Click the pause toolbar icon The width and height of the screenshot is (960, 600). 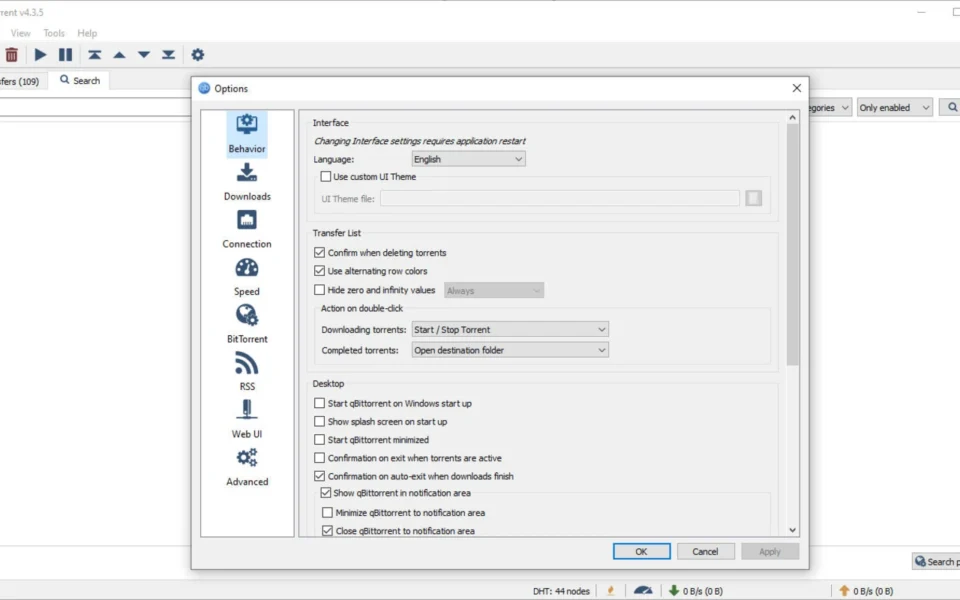click(65, 54)
